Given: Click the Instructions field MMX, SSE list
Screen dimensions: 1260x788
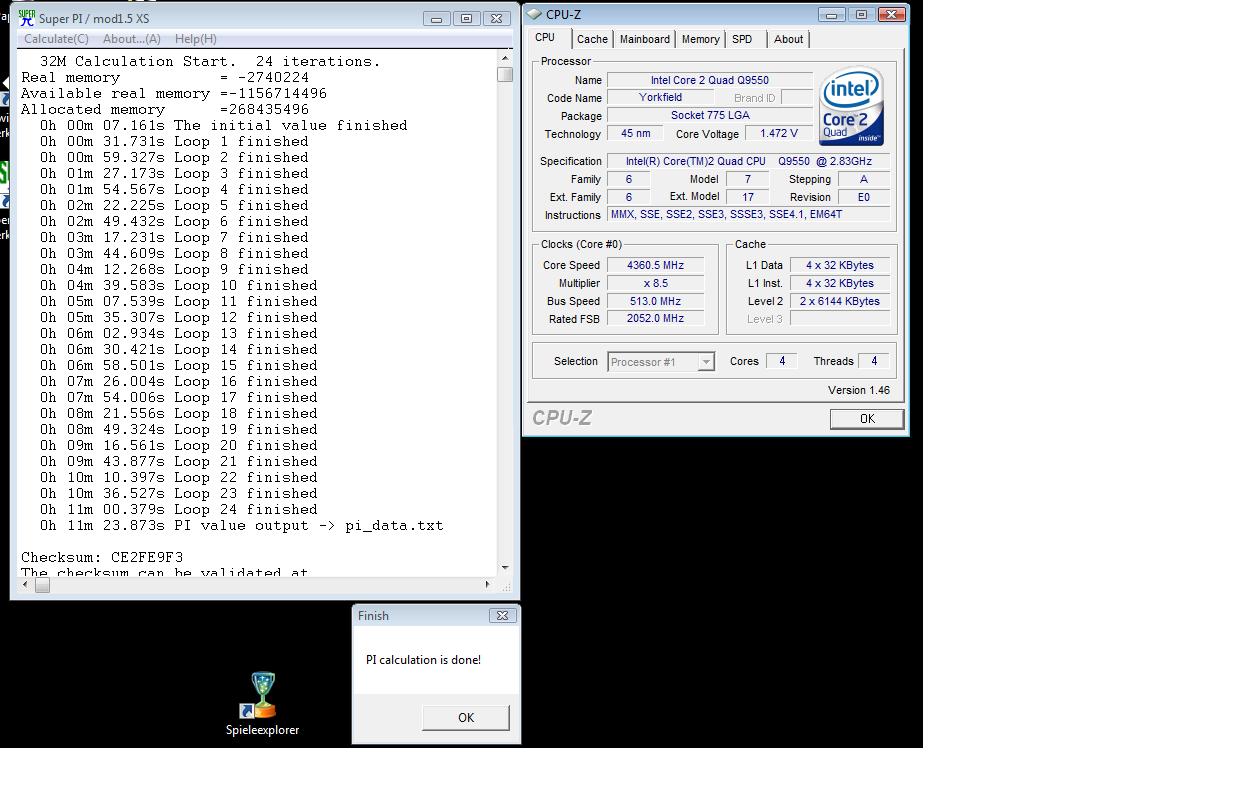Looking at the screenshot, I should [748, 215].
